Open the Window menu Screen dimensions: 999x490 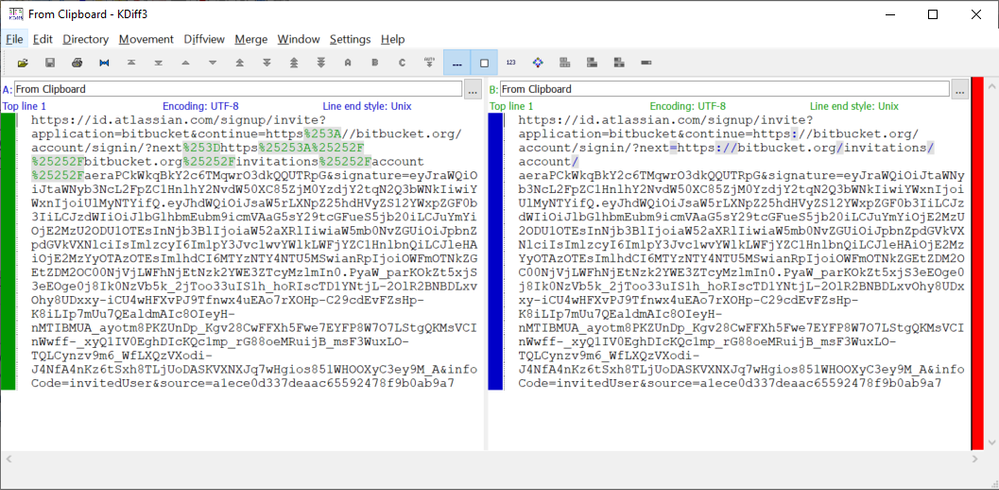[298, 39]
